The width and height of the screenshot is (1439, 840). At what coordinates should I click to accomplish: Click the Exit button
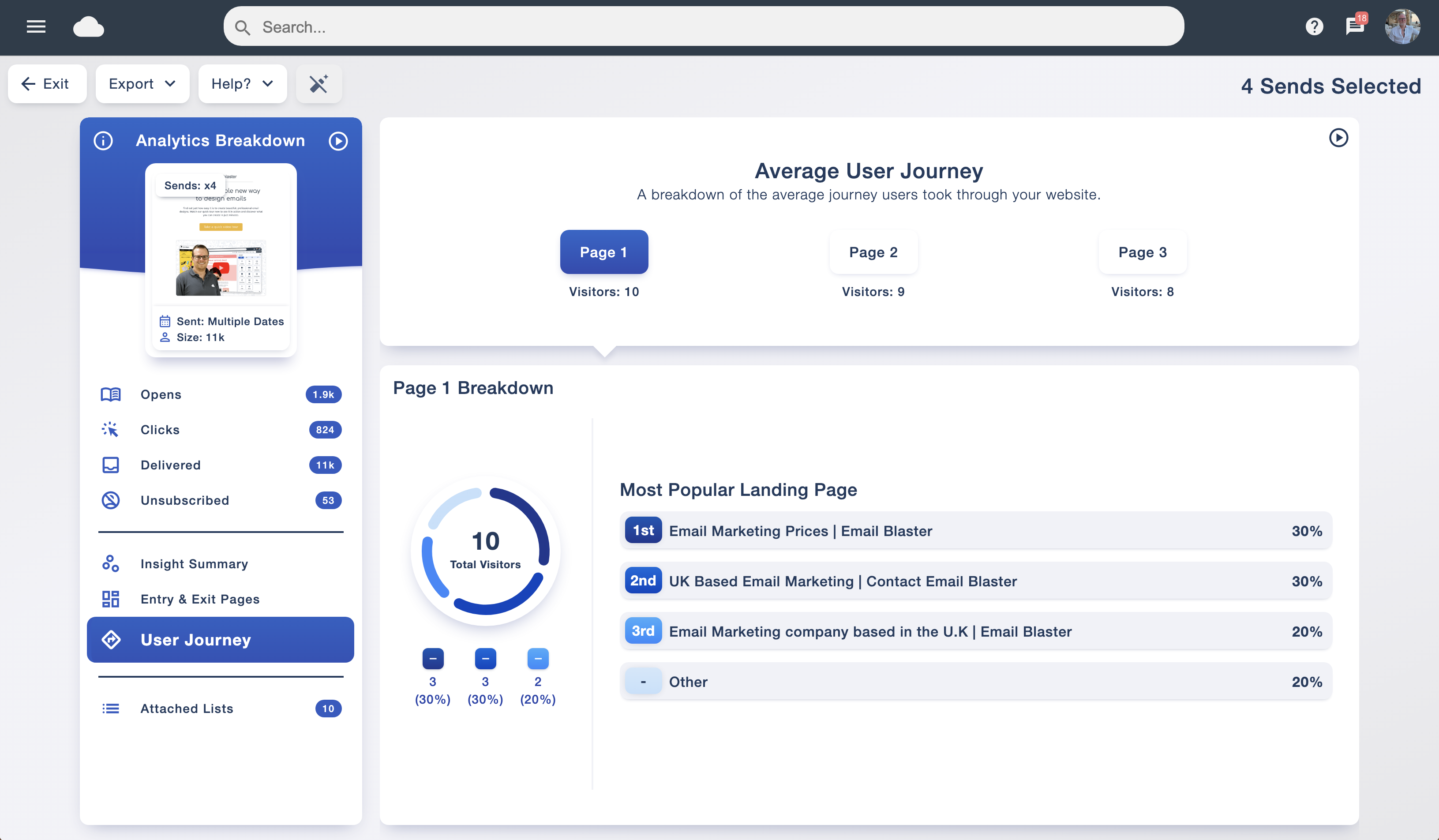(x=47, y=84)
